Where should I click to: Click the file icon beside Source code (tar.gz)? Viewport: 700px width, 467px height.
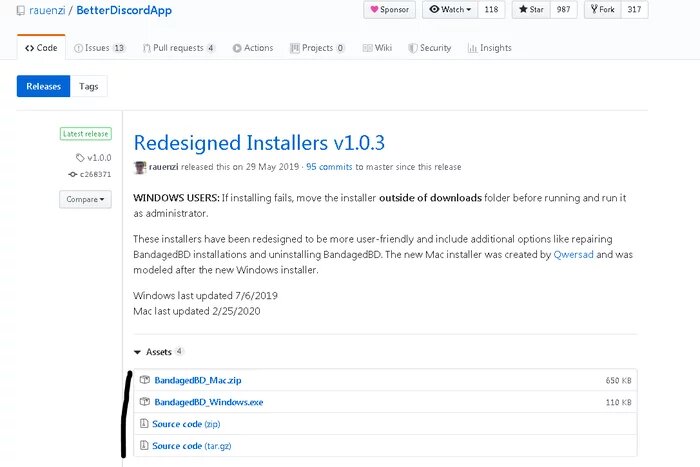tap(144, 445)
